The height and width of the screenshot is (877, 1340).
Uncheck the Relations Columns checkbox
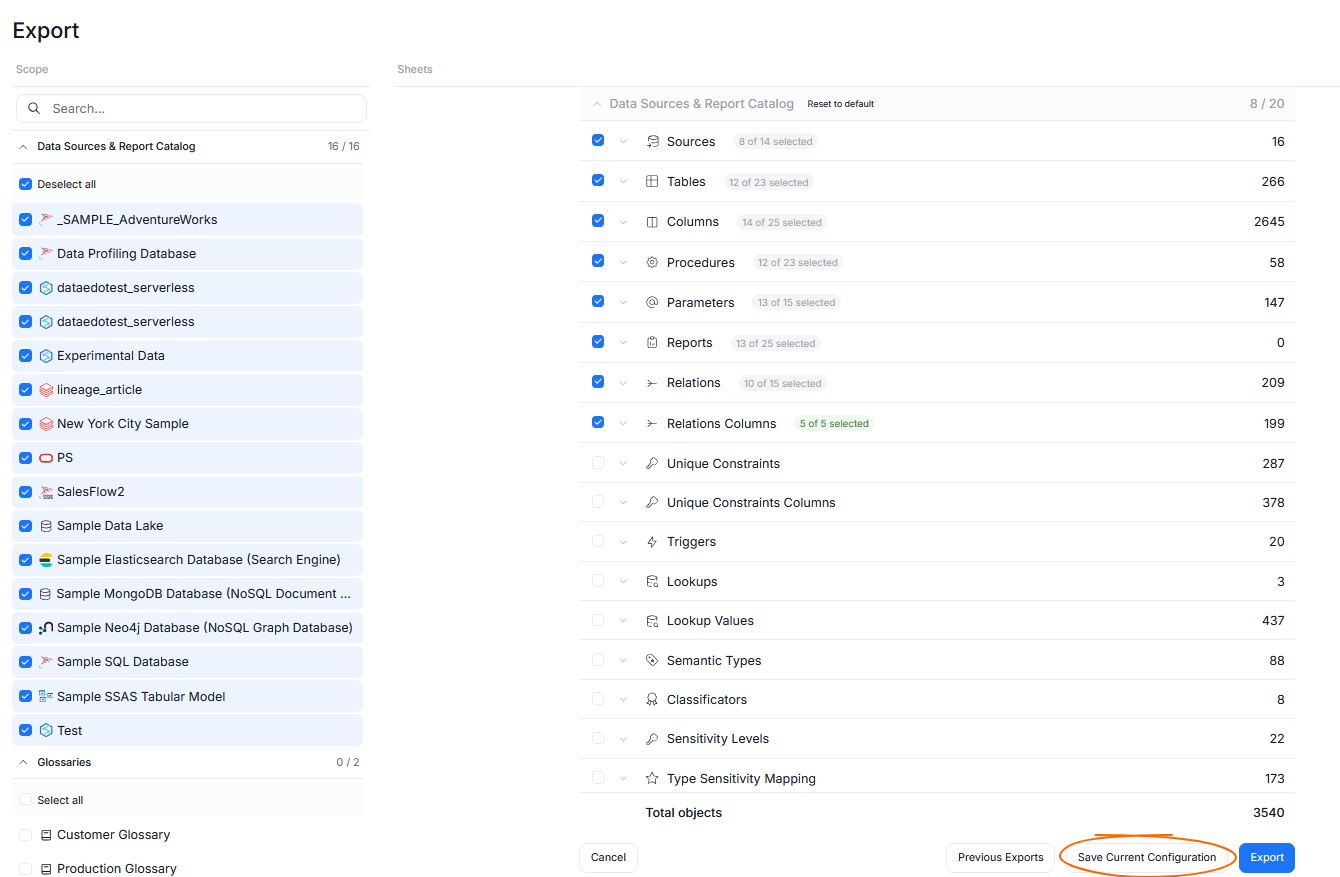tap(598, 423)
